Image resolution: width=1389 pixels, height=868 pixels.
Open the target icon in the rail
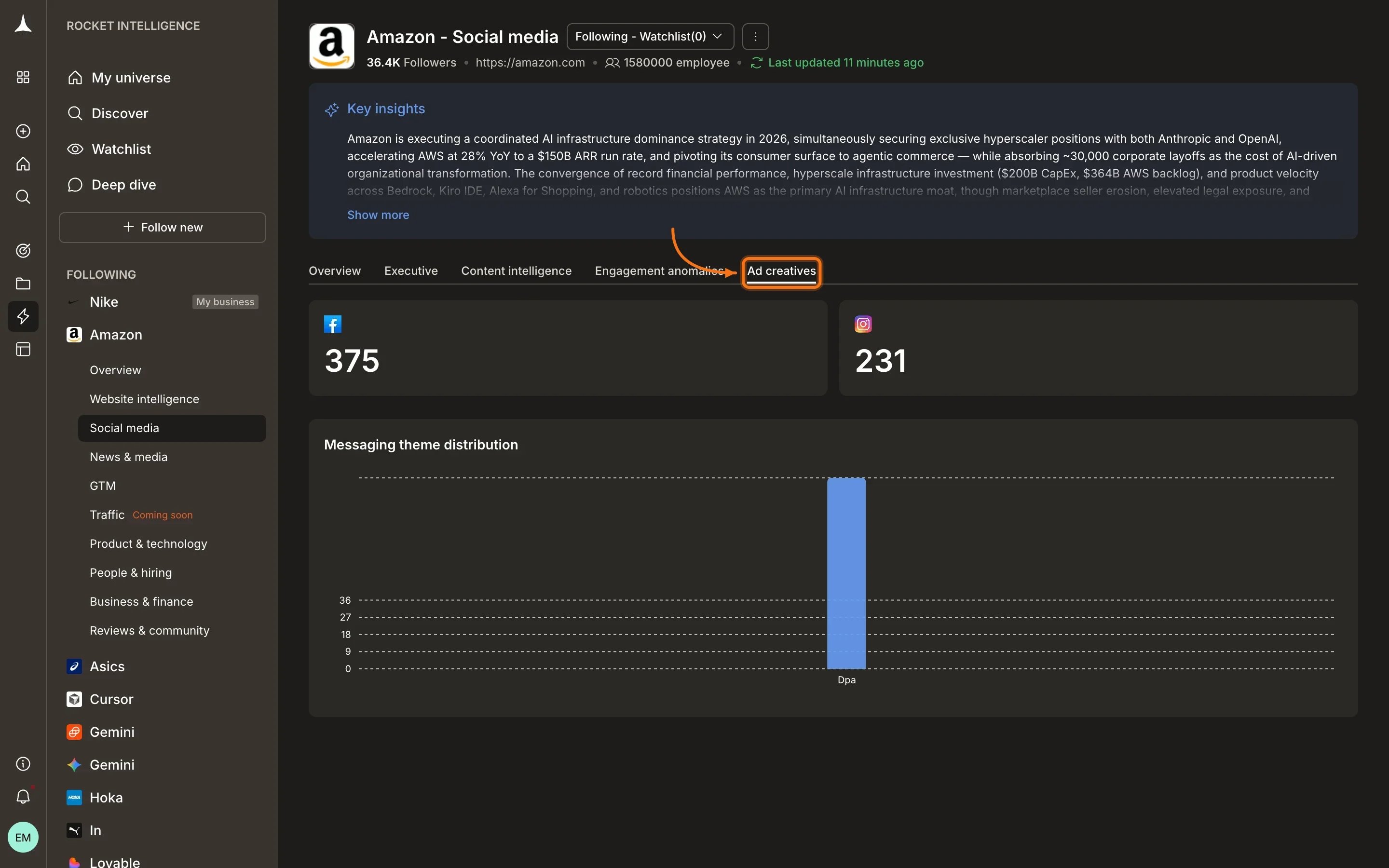(x=23, y=251)
